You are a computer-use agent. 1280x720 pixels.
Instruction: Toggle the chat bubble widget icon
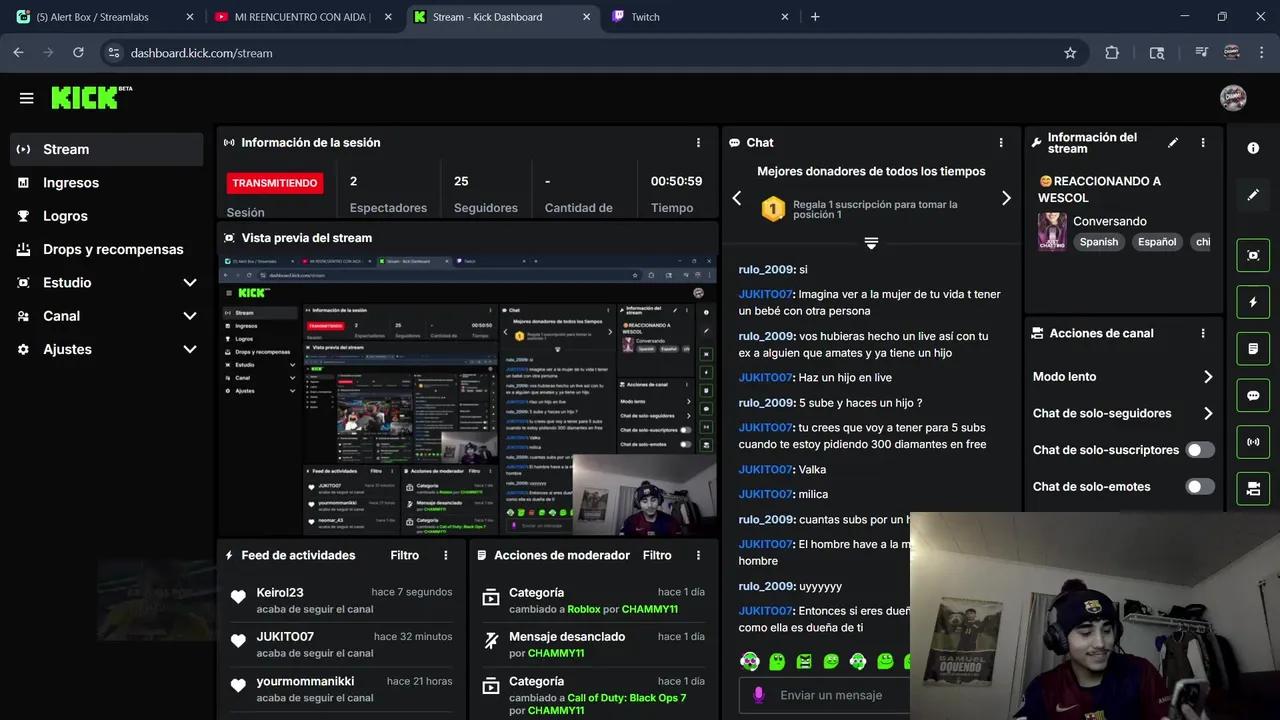(1253, 395)
